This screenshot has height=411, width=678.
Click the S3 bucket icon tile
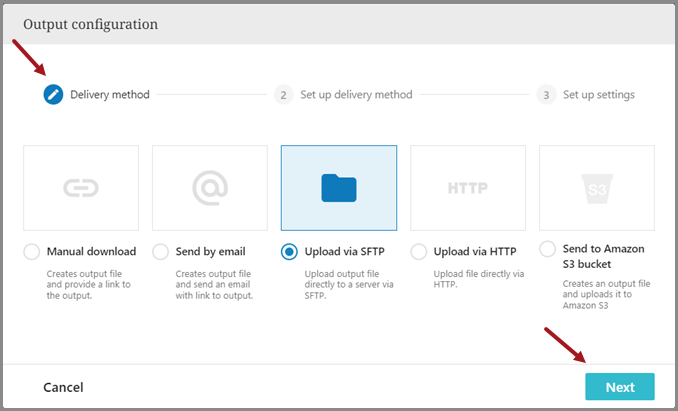pyautogui.click(x=597, y=187)
